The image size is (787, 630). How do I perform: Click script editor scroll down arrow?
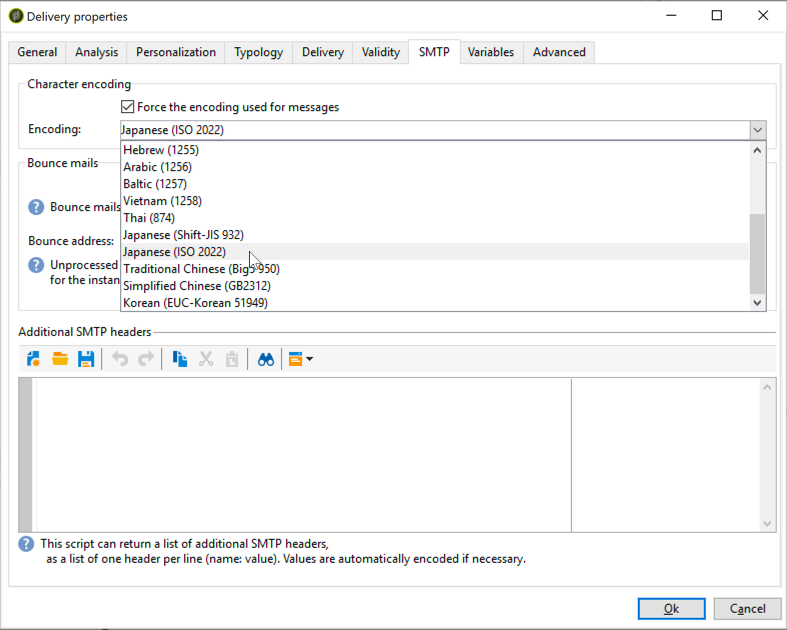pos(767,524)
